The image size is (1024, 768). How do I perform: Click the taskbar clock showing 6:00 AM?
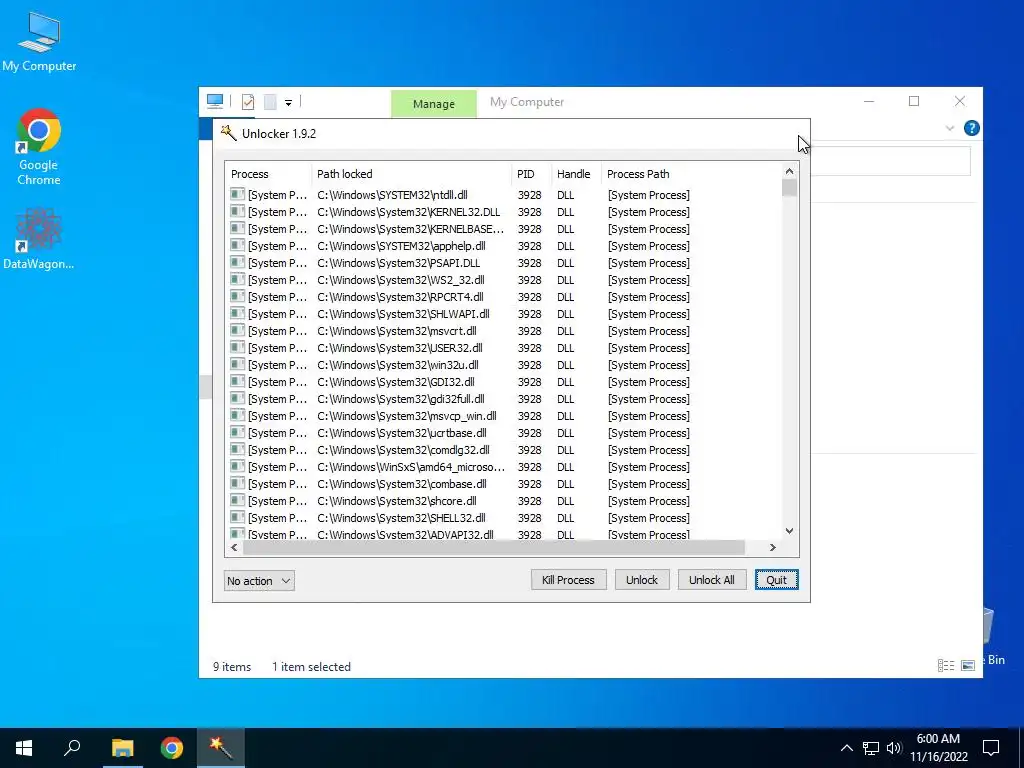click(938, 748)
